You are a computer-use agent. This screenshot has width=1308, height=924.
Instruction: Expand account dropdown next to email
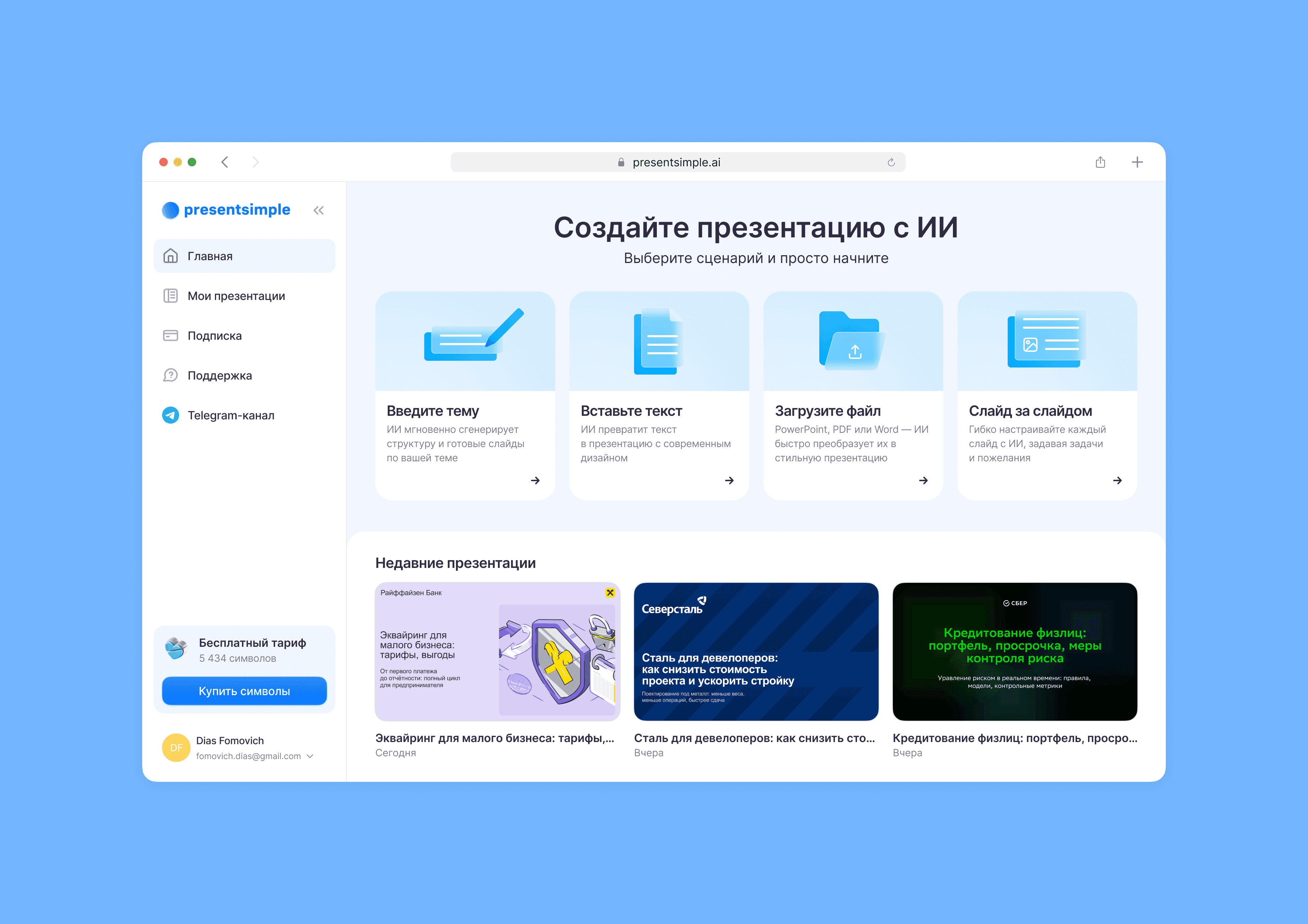311,756
